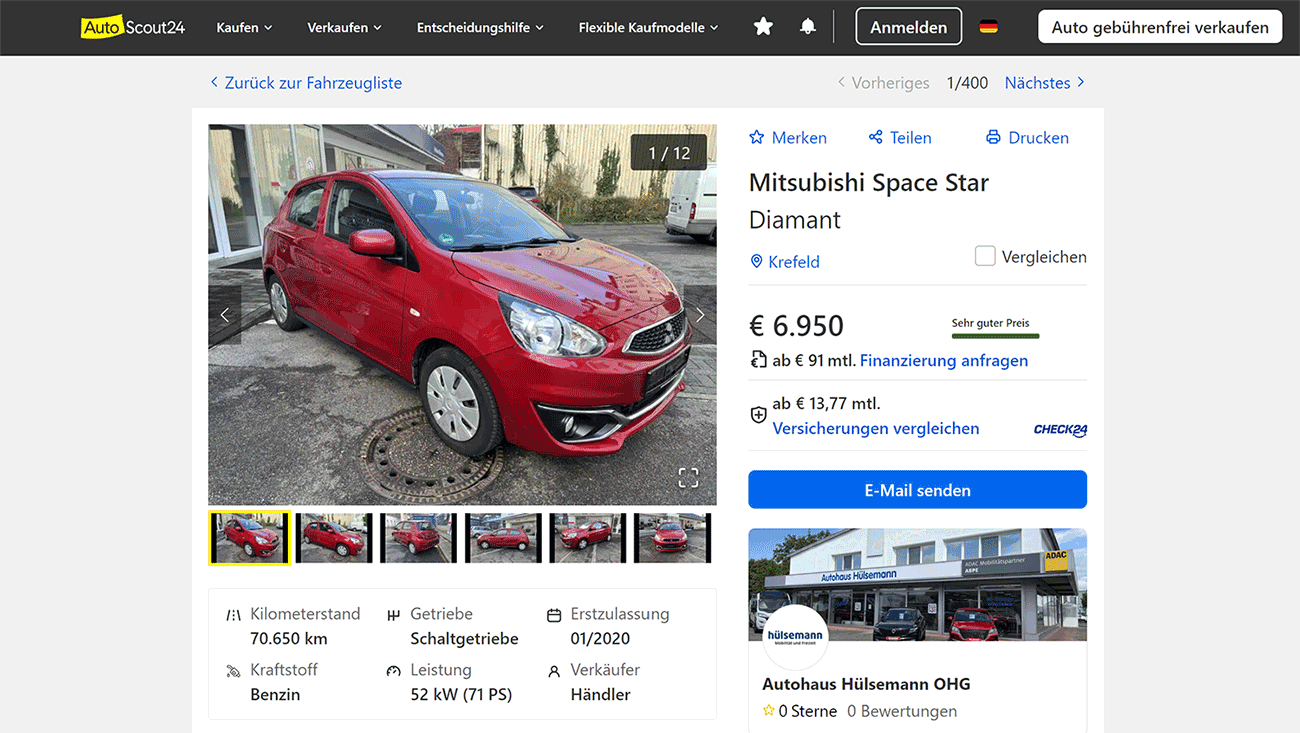Expand the Verkaufen dropdown menu

pos(344,28)
